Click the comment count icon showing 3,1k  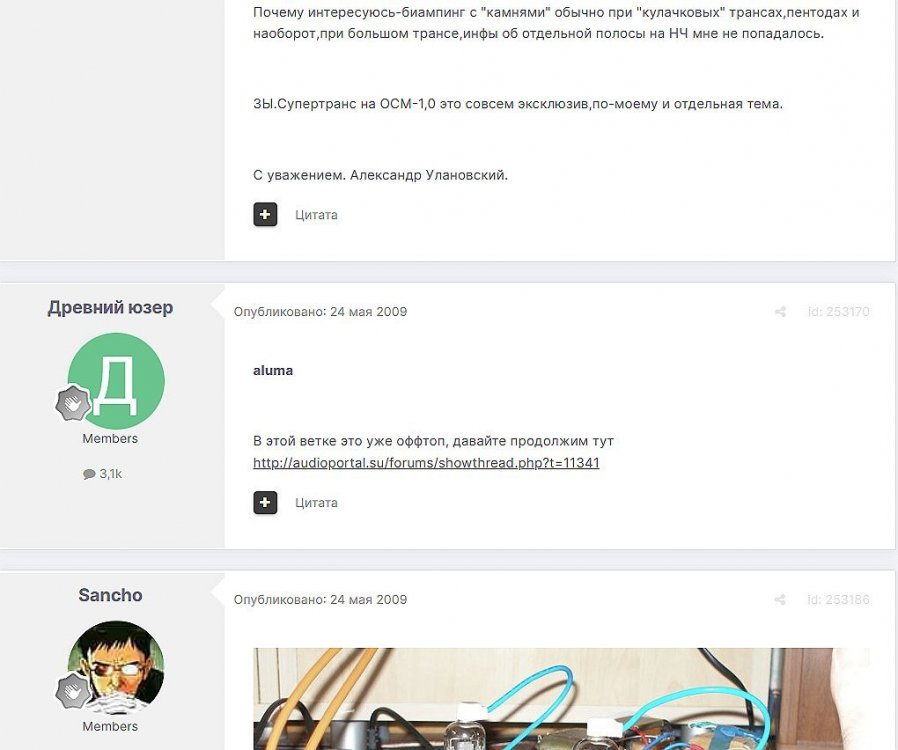pyautogui.click(x=89, y=474)
